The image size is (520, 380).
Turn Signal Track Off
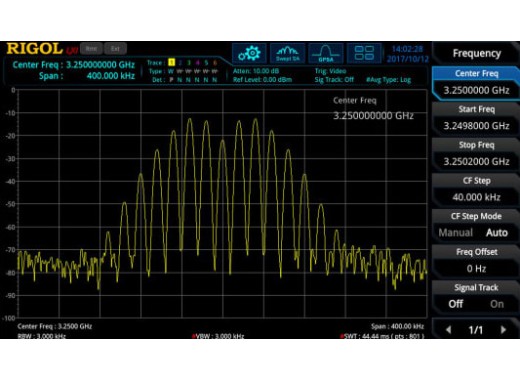(x=455, y=304)
